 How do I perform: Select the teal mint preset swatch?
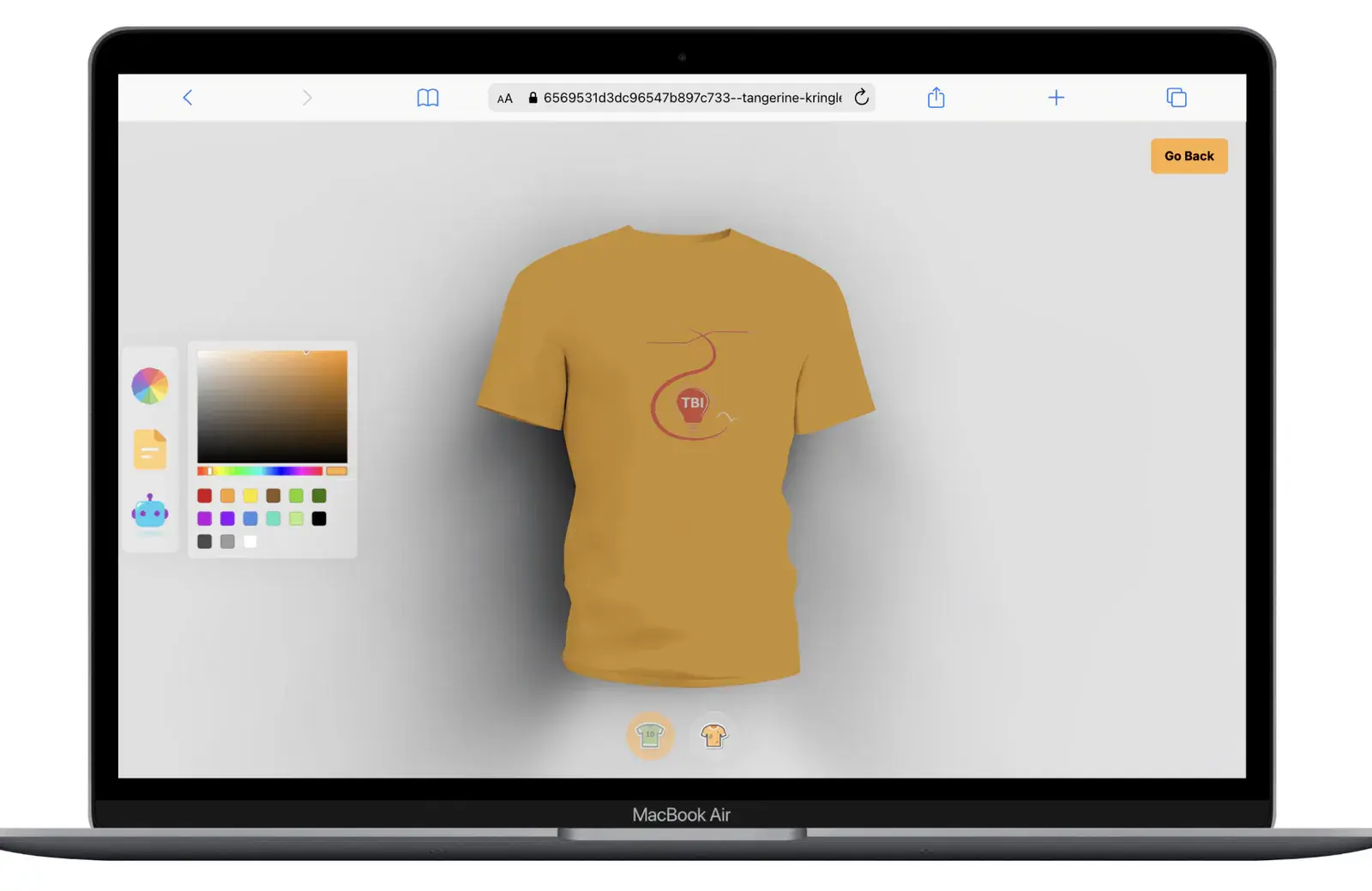point(273,519)
